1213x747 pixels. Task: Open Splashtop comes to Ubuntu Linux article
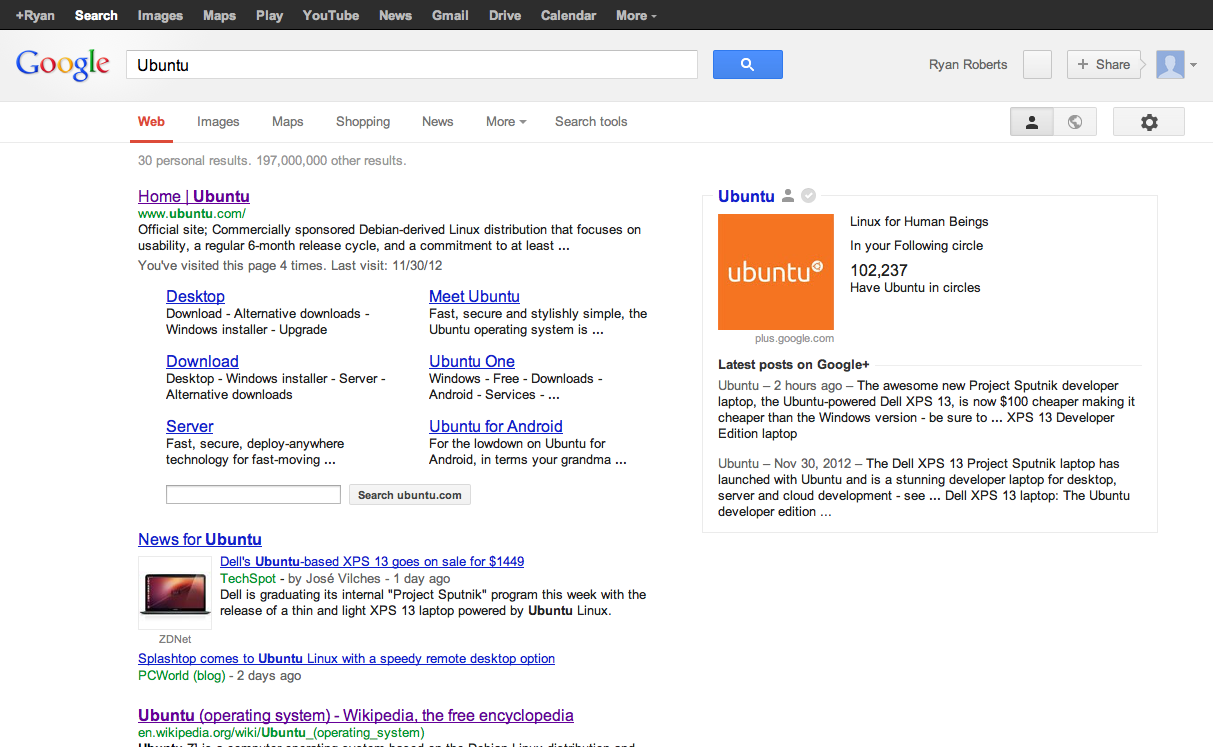(346, 659)
